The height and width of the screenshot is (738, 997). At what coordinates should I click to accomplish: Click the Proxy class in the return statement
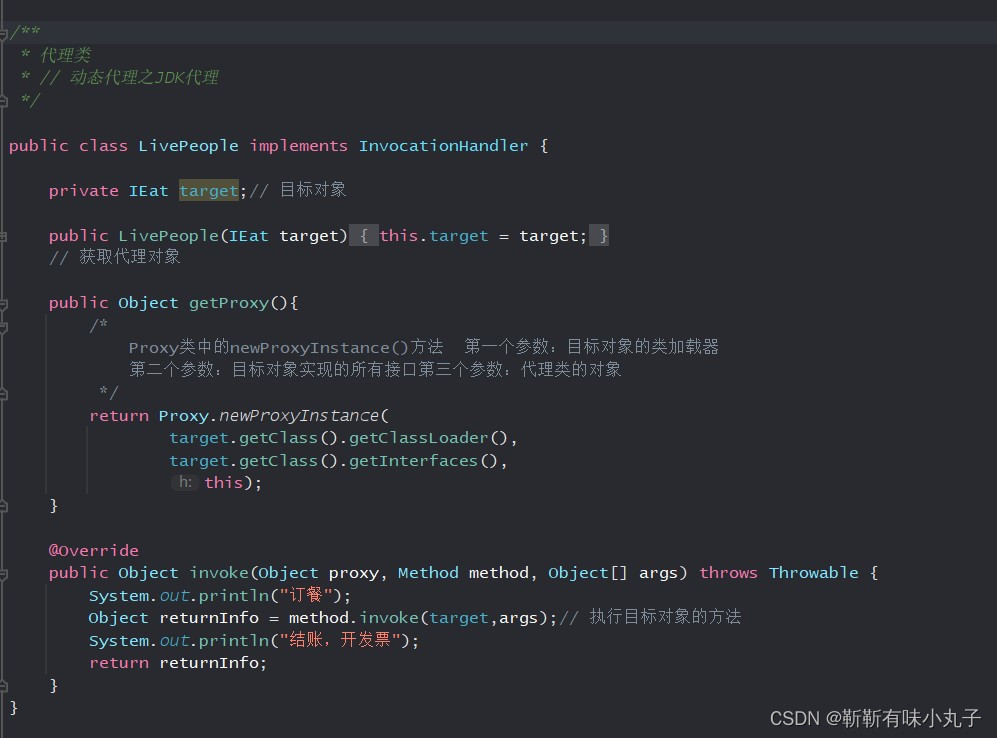(183, 416)
